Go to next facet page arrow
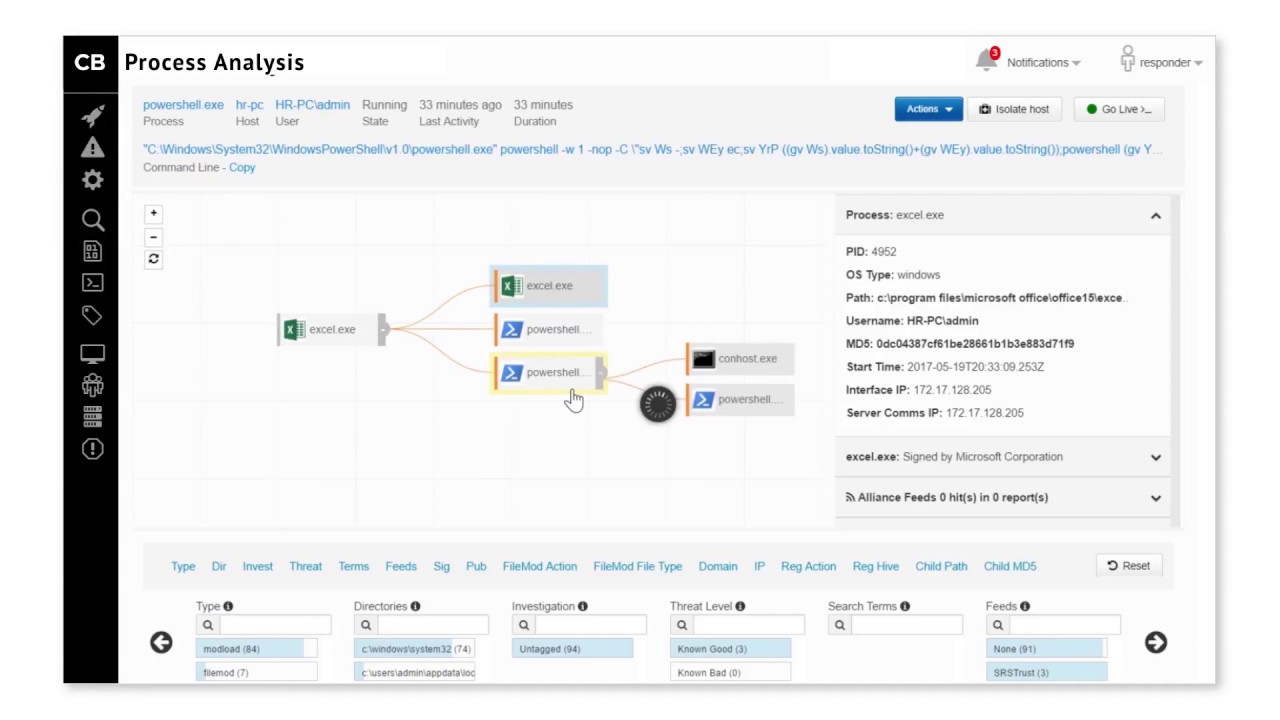This screenshot has width=1280, height=720. click(1155, 642)
